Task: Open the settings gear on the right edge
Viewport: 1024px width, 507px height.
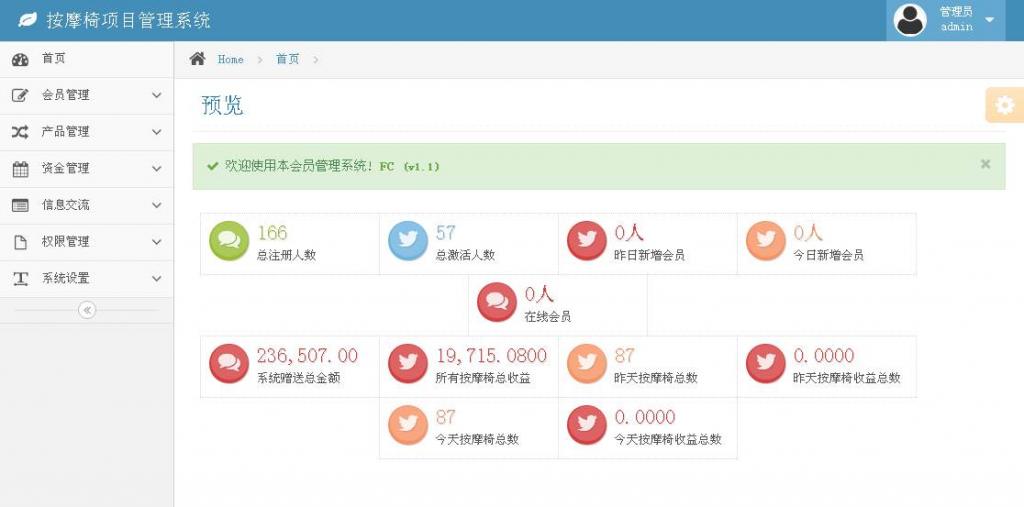Action: (x=1004, y=105)
